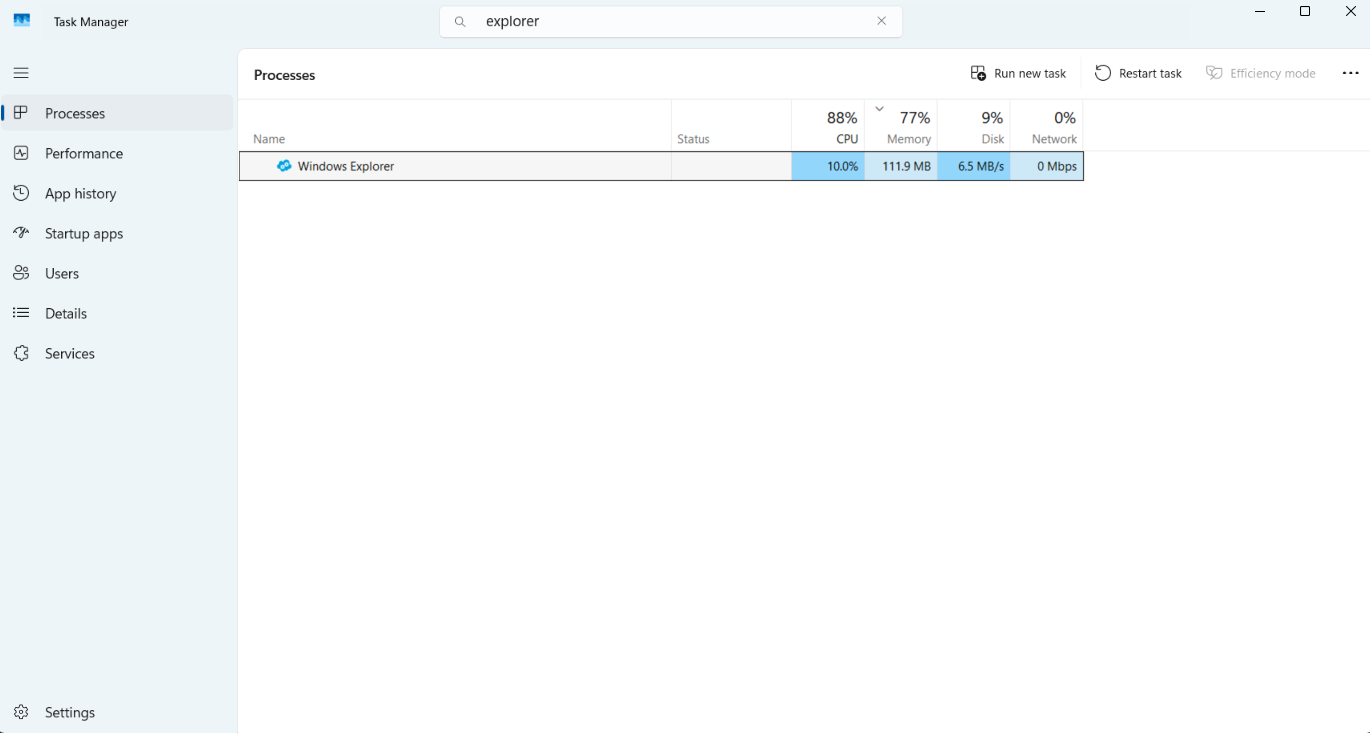The height and width of the screenshot is (733, 1370).
Task: Switch to the Details page
Action: pyautogui.click(x=118, y=313)
